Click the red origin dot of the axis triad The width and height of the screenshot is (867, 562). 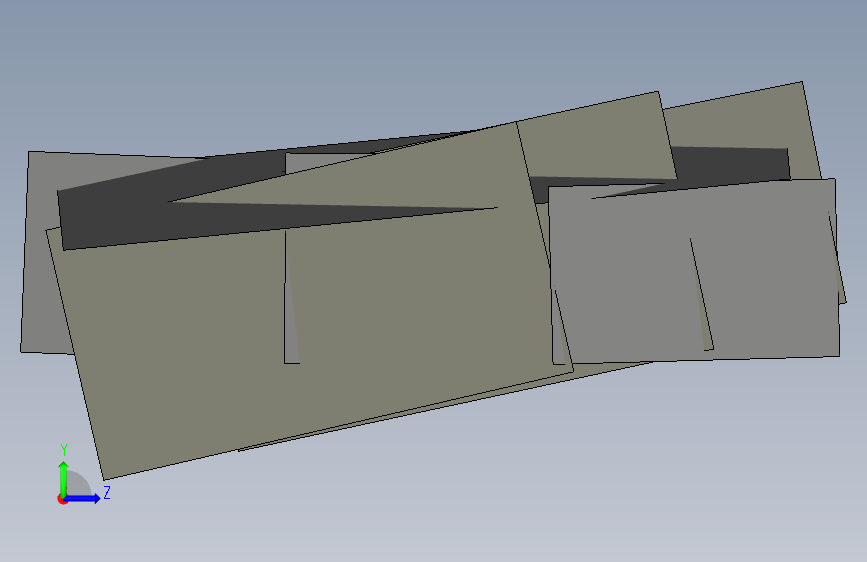(x=62, y=499)
